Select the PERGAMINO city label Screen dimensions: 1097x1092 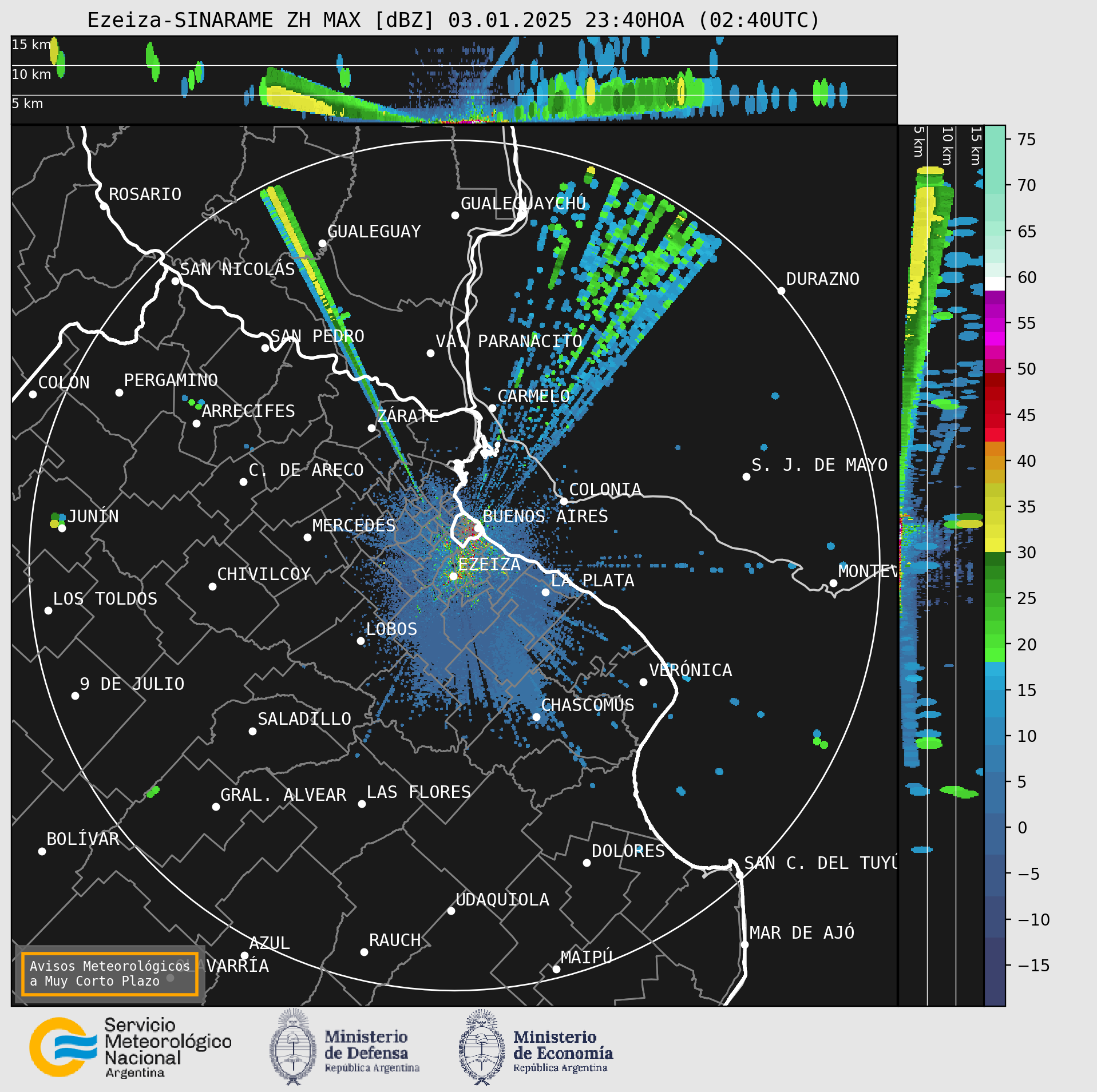pyautogui.click(x=171, y=380)
